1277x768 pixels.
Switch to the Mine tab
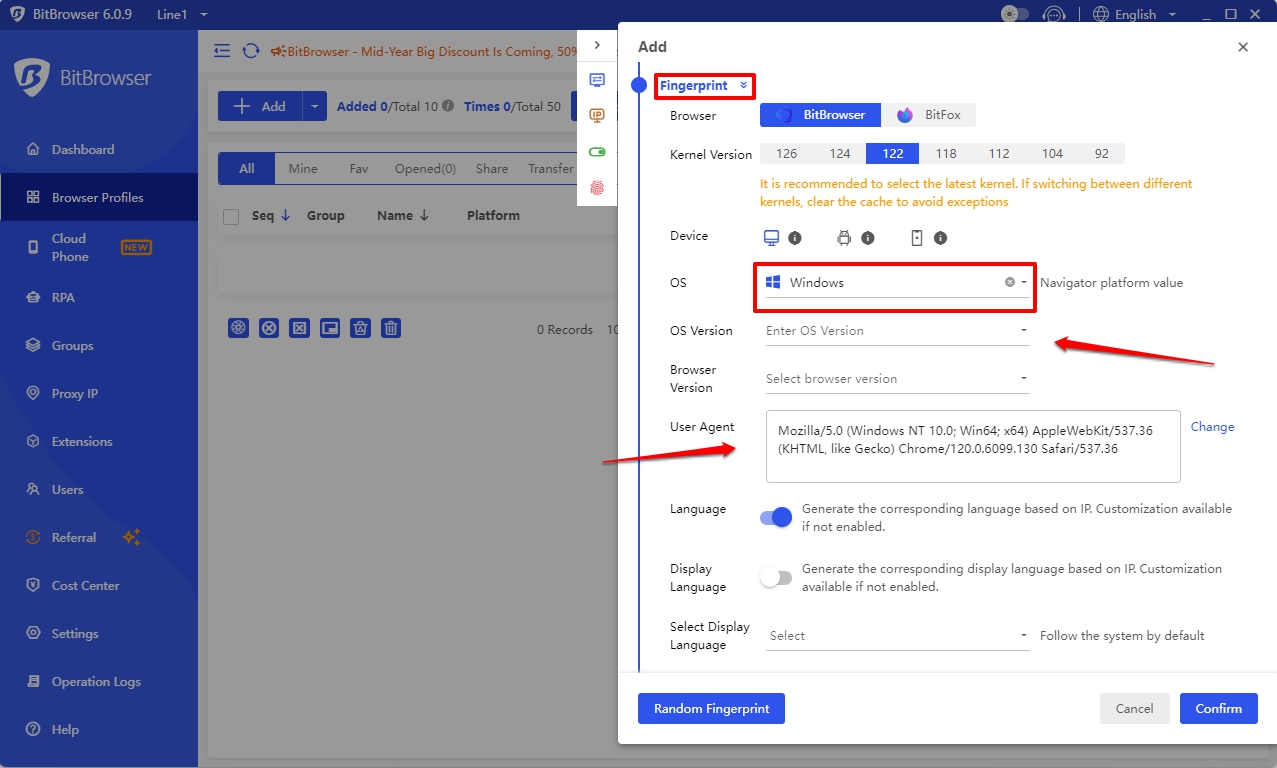pos(303,169)
